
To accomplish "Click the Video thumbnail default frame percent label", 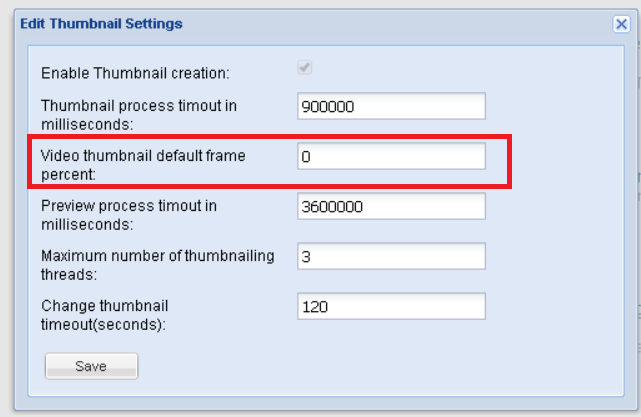I will (143, 165).
